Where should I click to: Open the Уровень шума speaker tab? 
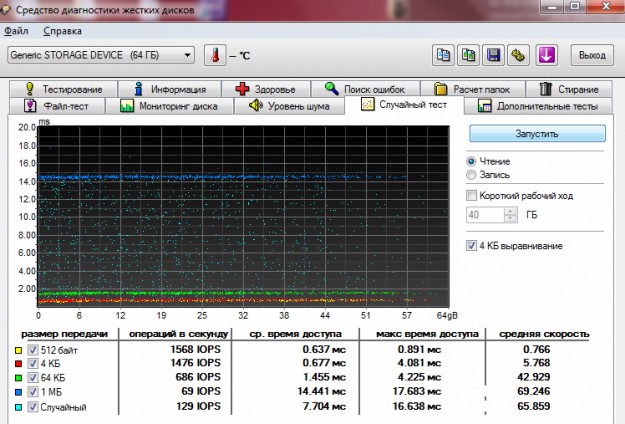[289, 106]
